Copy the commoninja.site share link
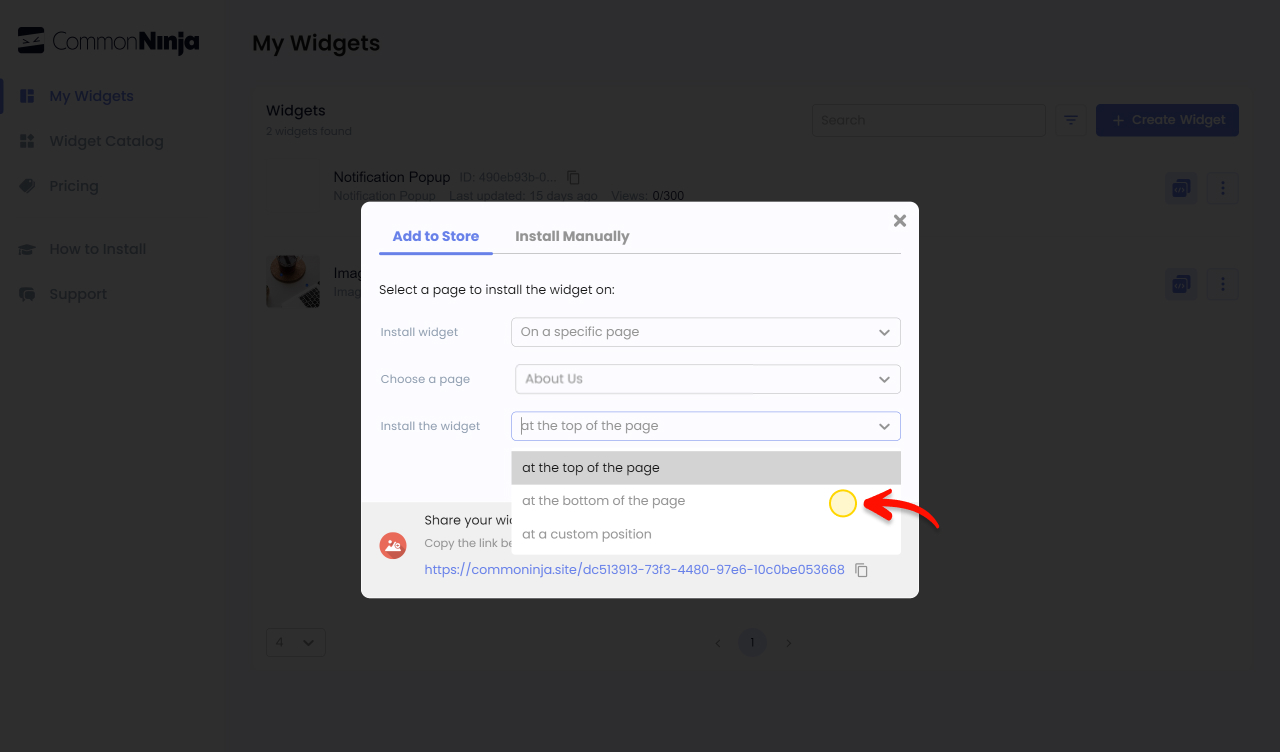 (x=862, y=569)
